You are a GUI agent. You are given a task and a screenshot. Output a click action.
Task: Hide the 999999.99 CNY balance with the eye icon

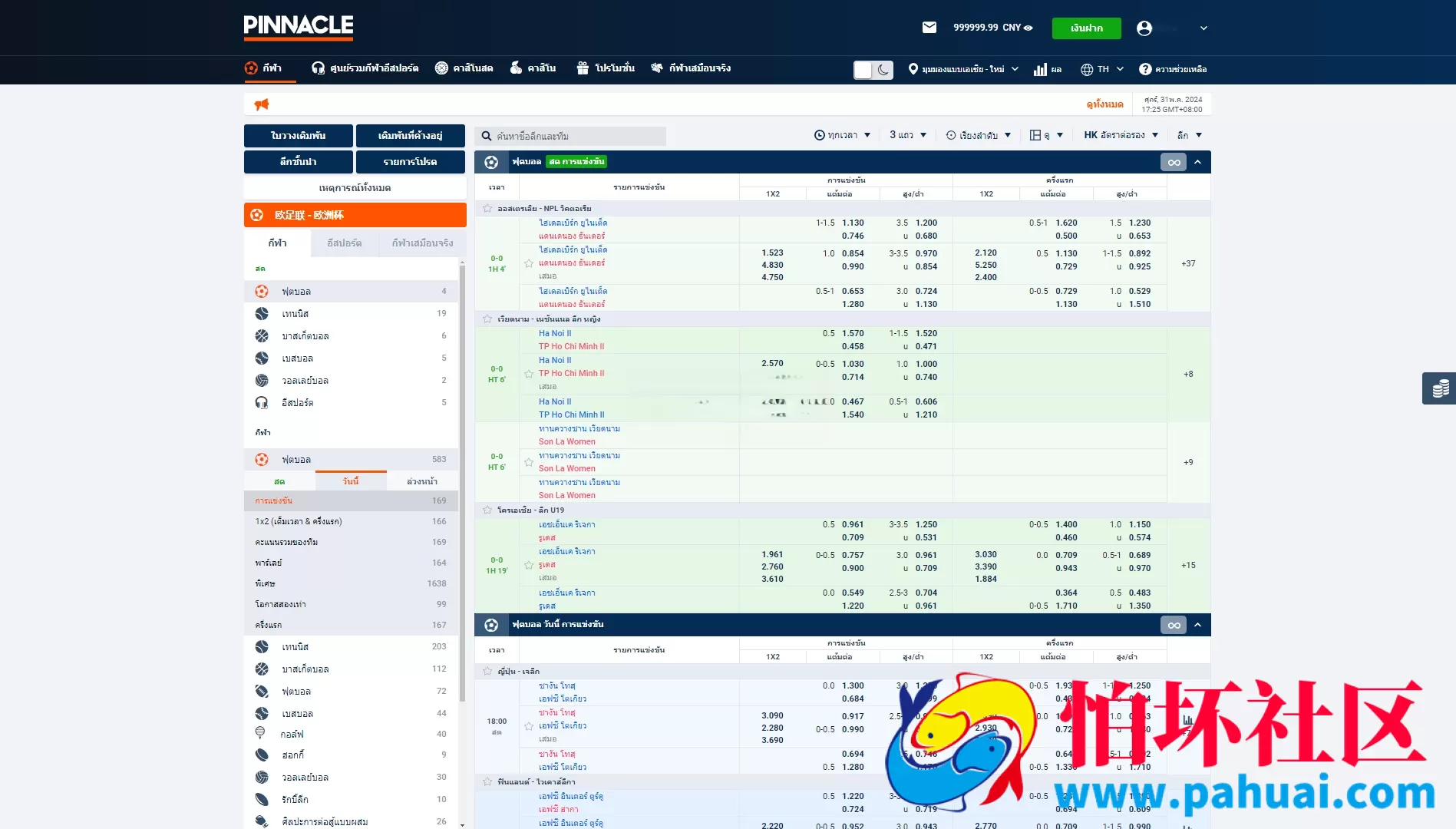point(1028,28)
